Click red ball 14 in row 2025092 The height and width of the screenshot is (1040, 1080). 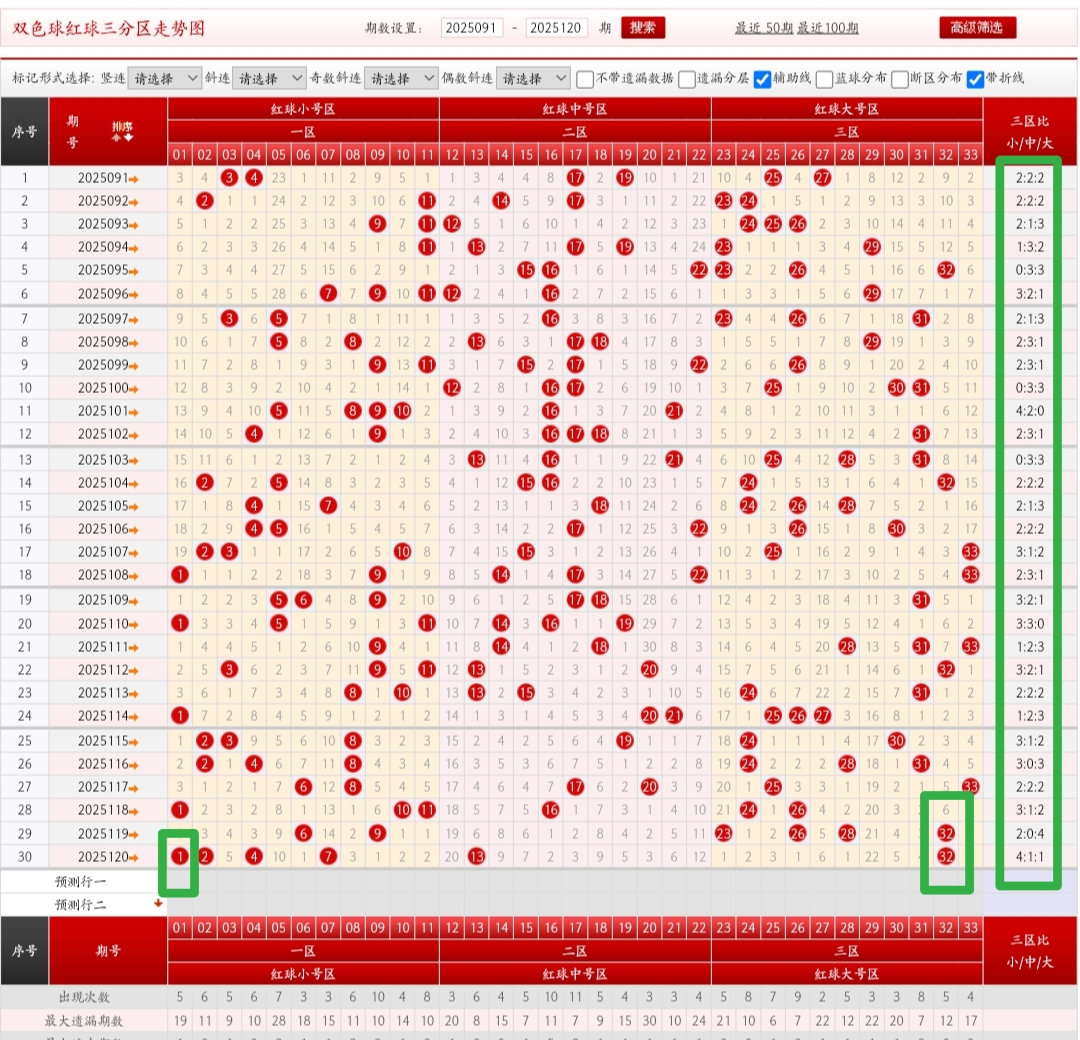[x=501, y=201]
